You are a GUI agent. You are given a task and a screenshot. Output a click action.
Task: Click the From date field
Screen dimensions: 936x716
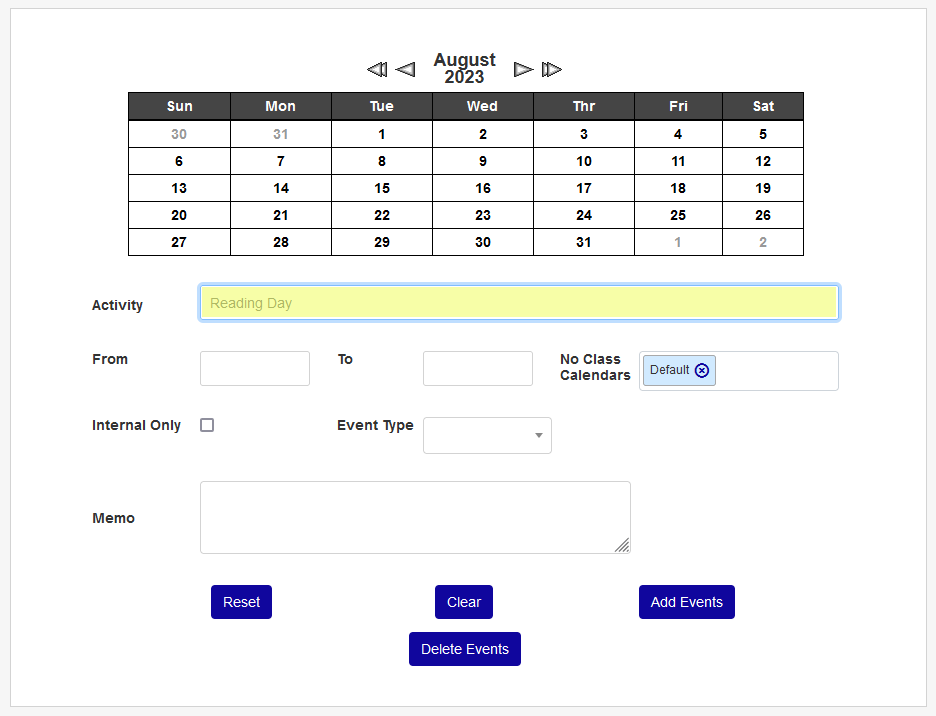coord(255,368)
